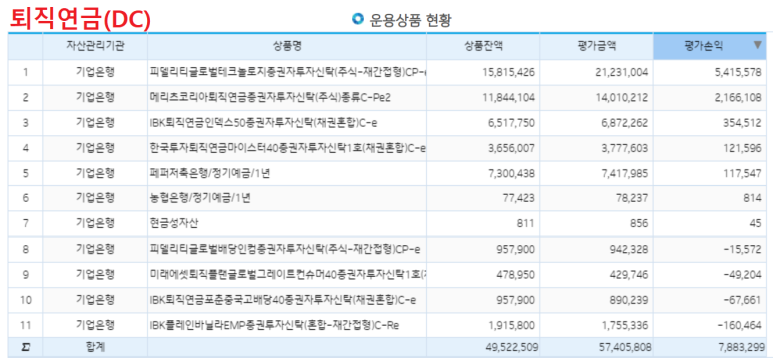Click the 평가금액 column header
Image resolution: width=773 pixels, height=362 pixels.
coord(597,46)
